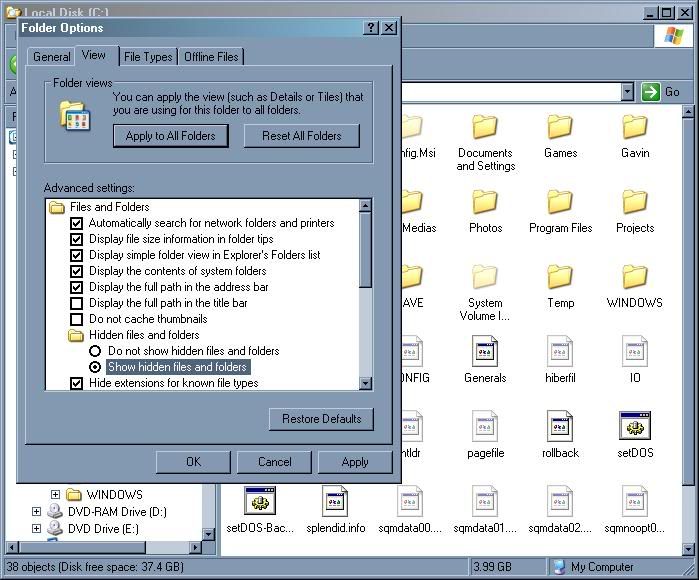Uncheck Display the full path in address bar

tap(77, 287)
